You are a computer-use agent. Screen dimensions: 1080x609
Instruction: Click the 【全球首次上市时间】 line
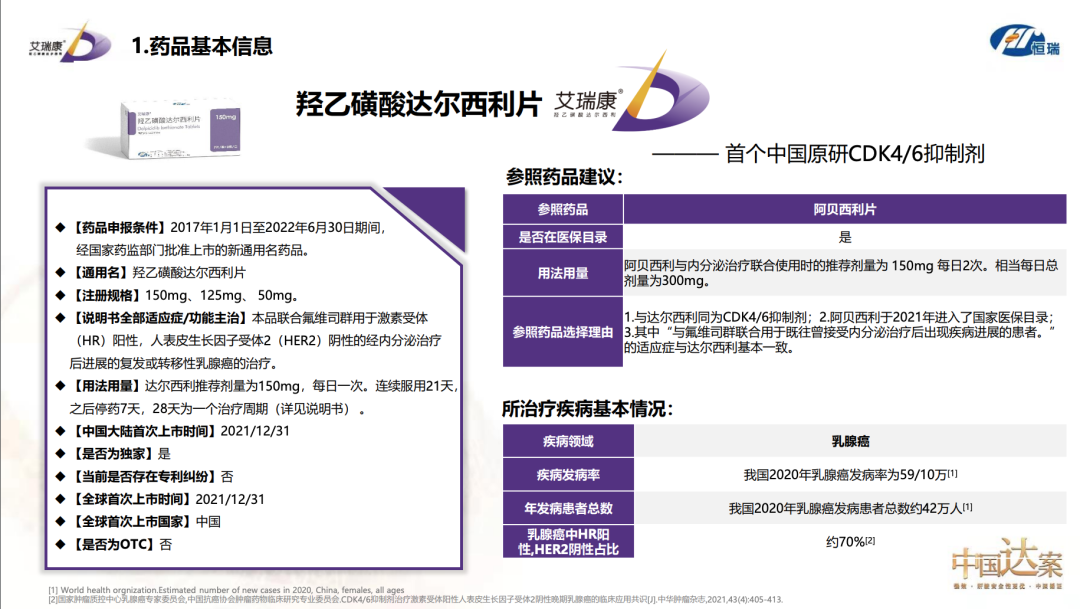160,499
